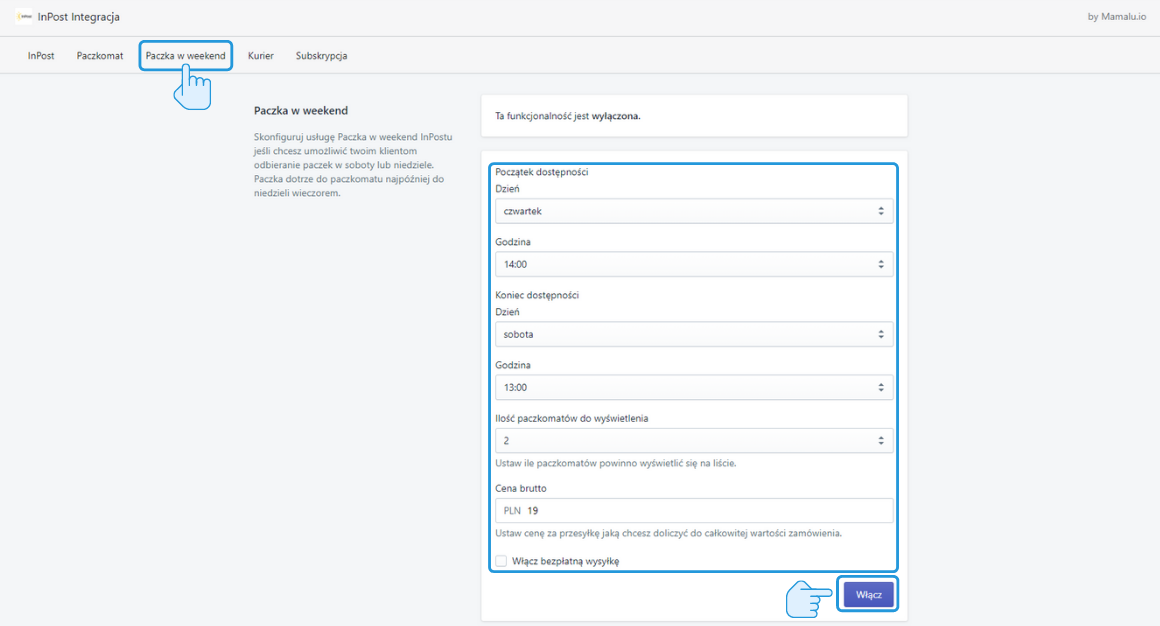Click the by Mamalu.io text

(x=1116, y=16)
